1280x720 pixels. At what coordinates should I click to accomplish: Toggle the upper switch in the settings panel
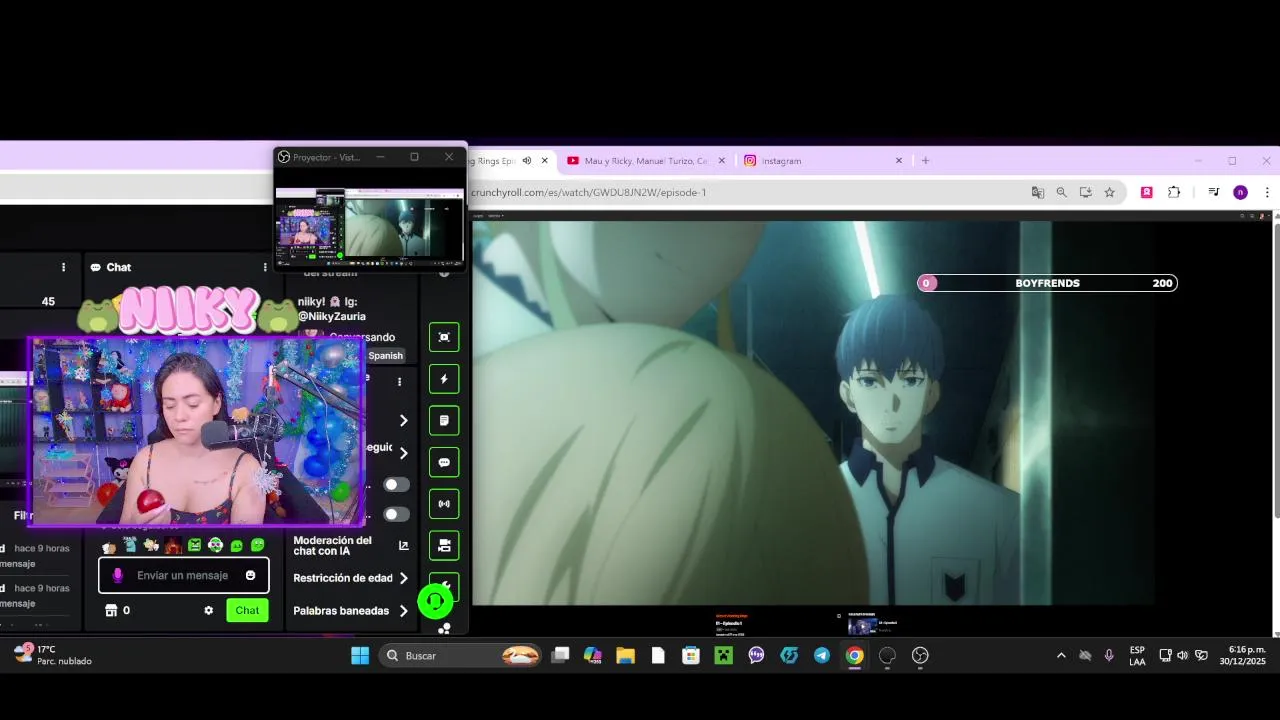click(x=397, y=485)
